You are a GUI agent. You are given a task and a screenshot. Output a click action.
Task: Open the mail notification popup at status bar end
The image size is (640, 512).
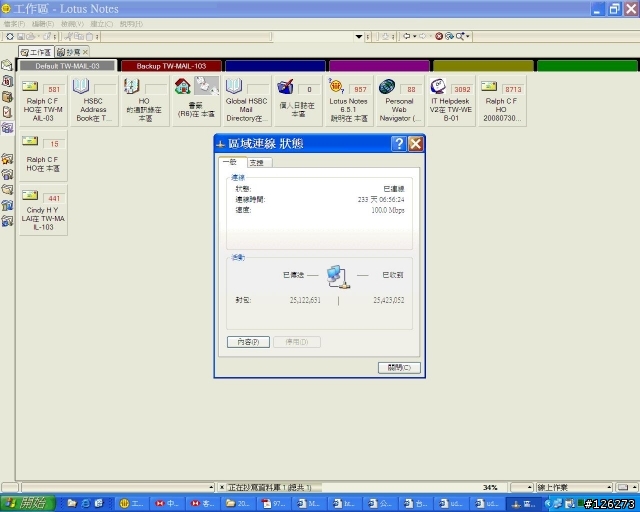coord(627,487)
